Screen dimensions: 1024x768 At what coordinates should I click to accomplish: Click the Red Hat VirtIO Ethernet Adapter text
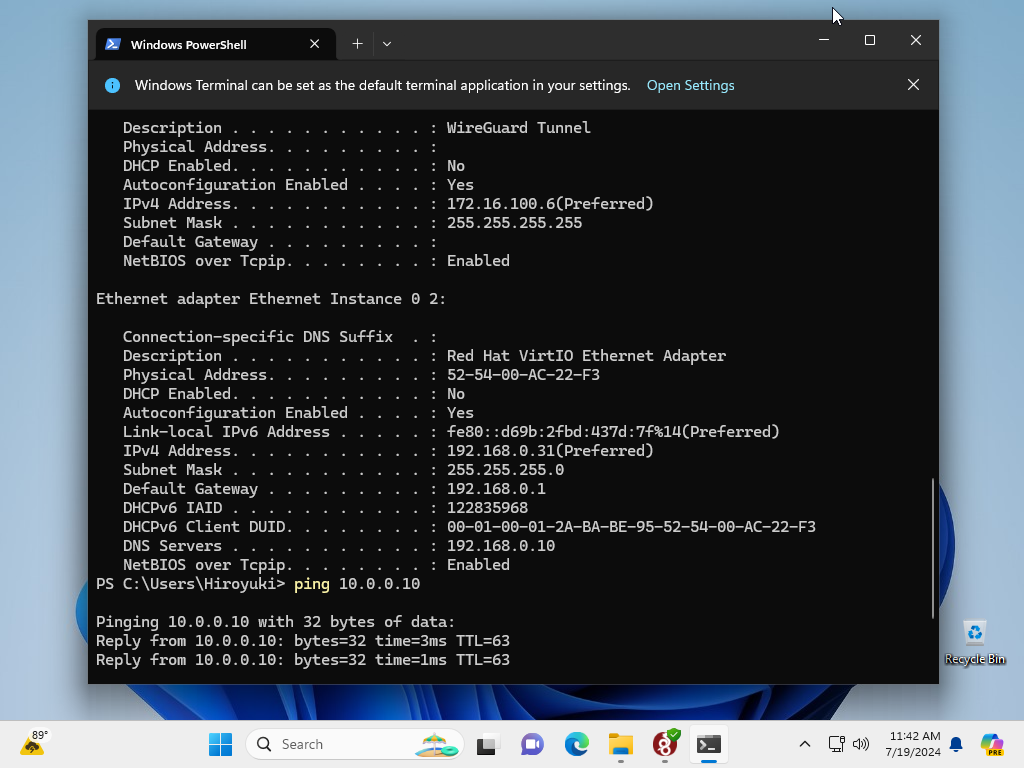586,356
